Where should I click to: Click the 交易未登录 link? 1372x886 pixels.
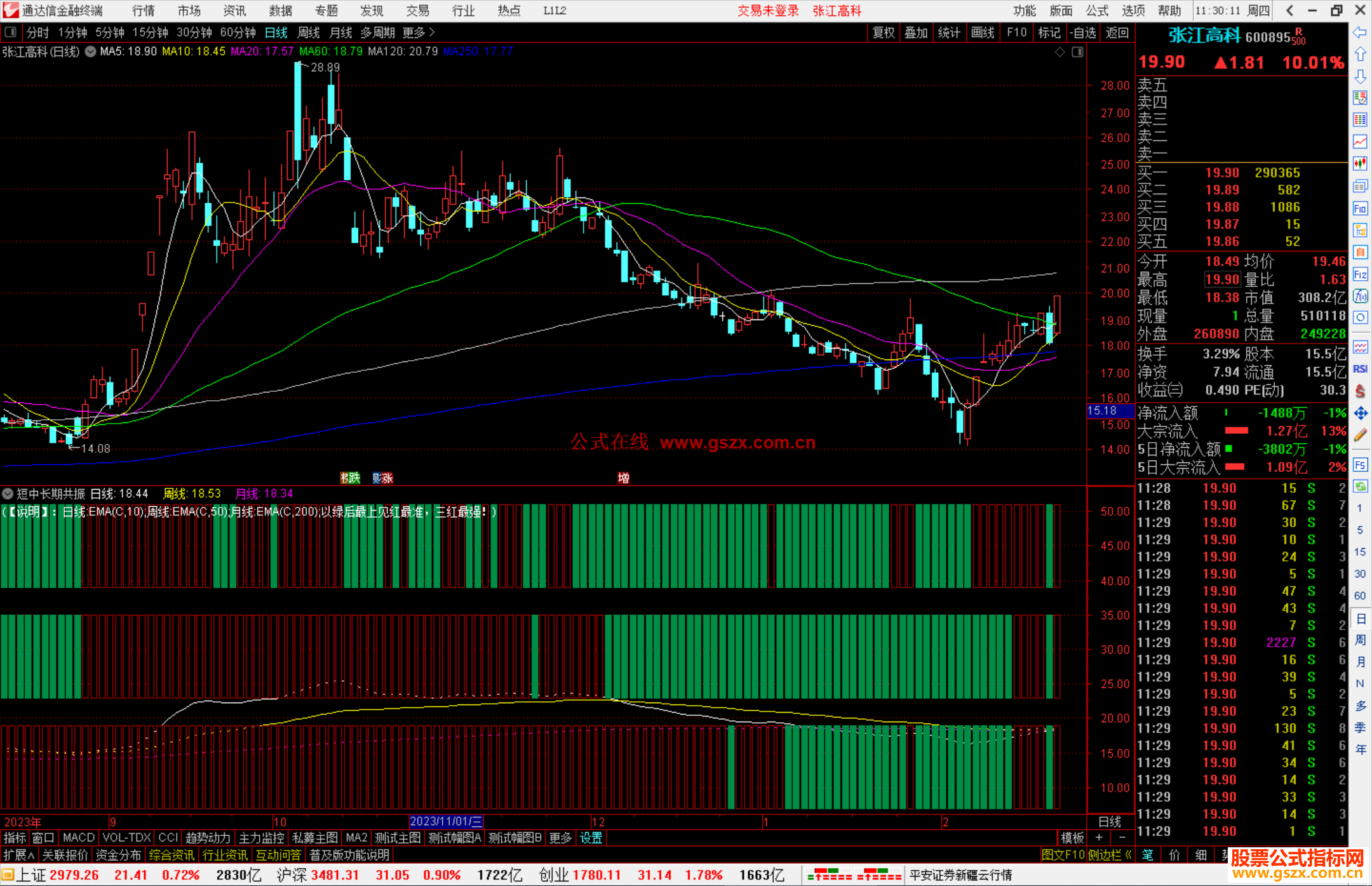(767, 10)
